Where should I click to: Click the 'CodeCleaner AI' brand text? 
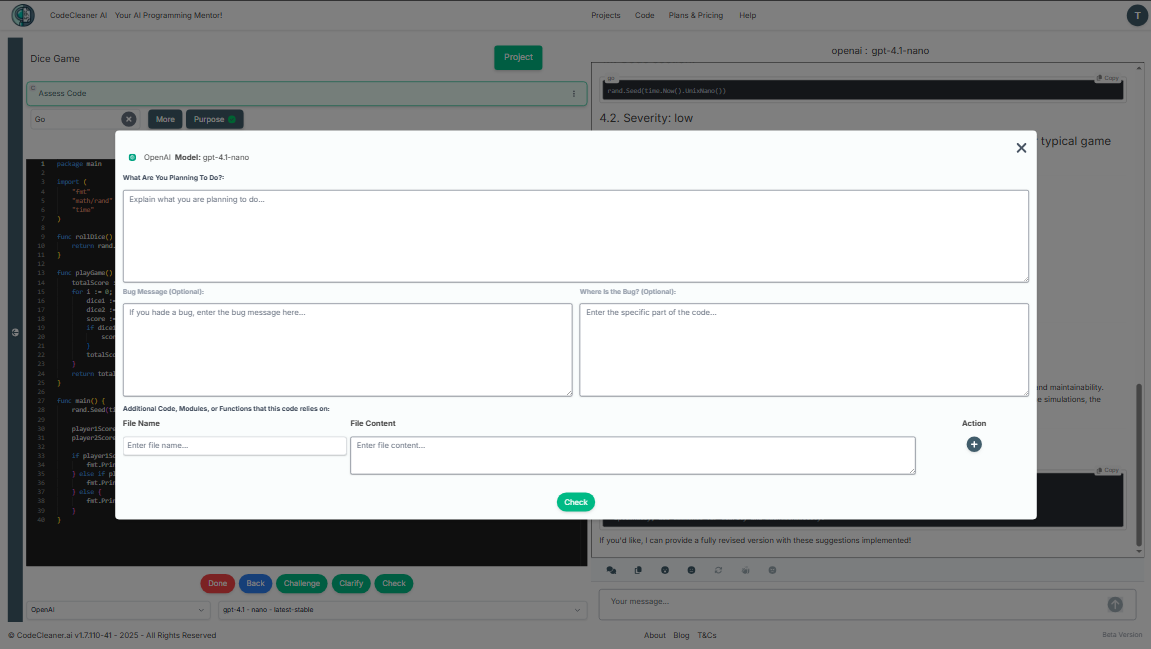click(79, 15)
